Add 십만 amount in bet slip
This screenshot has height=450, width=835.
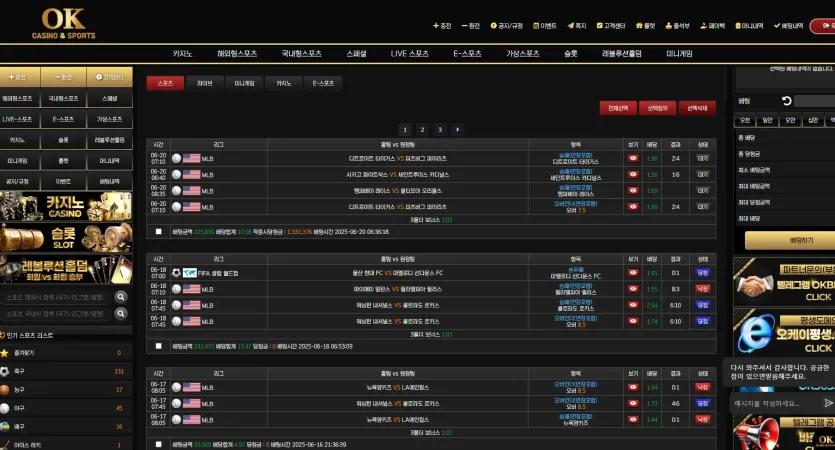(x=813, y=120)
